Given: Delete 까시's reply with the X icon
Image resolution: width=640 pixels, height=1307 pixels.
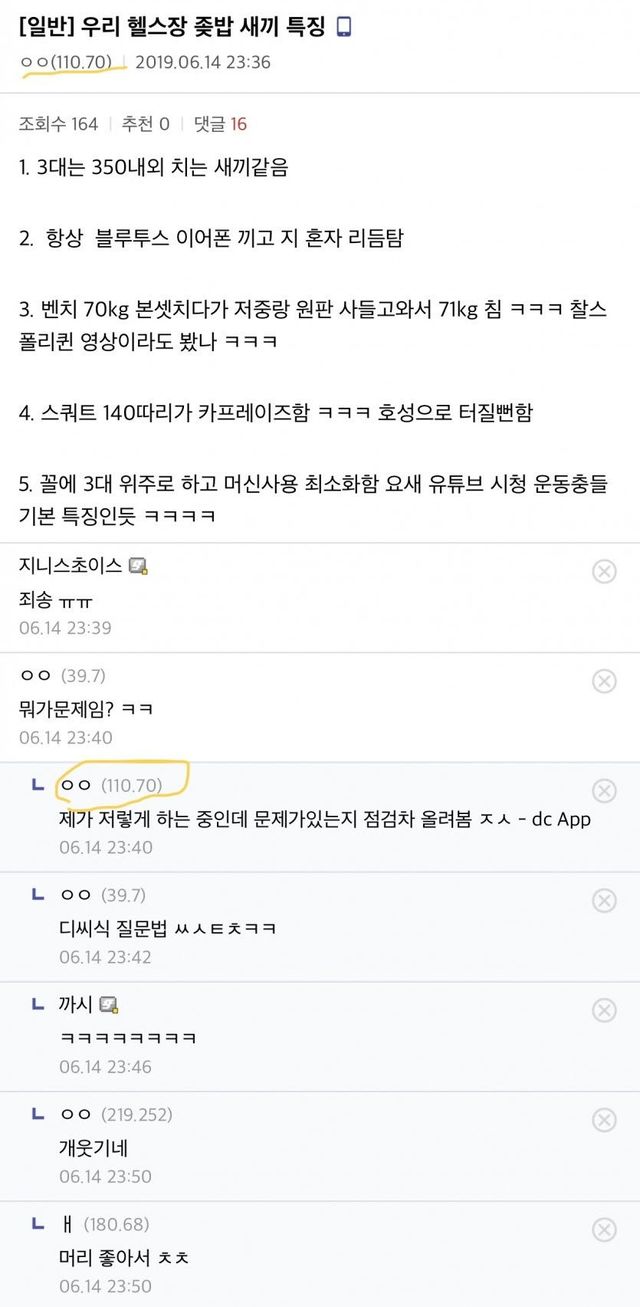Looking at the screenshot, I should 604,1010.
